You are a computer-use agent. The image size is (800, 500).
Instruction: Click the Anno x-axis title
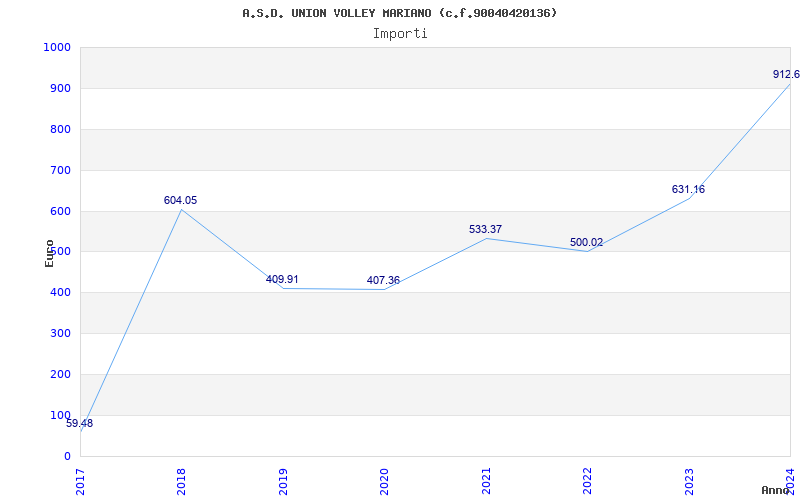tap(776, 490)
